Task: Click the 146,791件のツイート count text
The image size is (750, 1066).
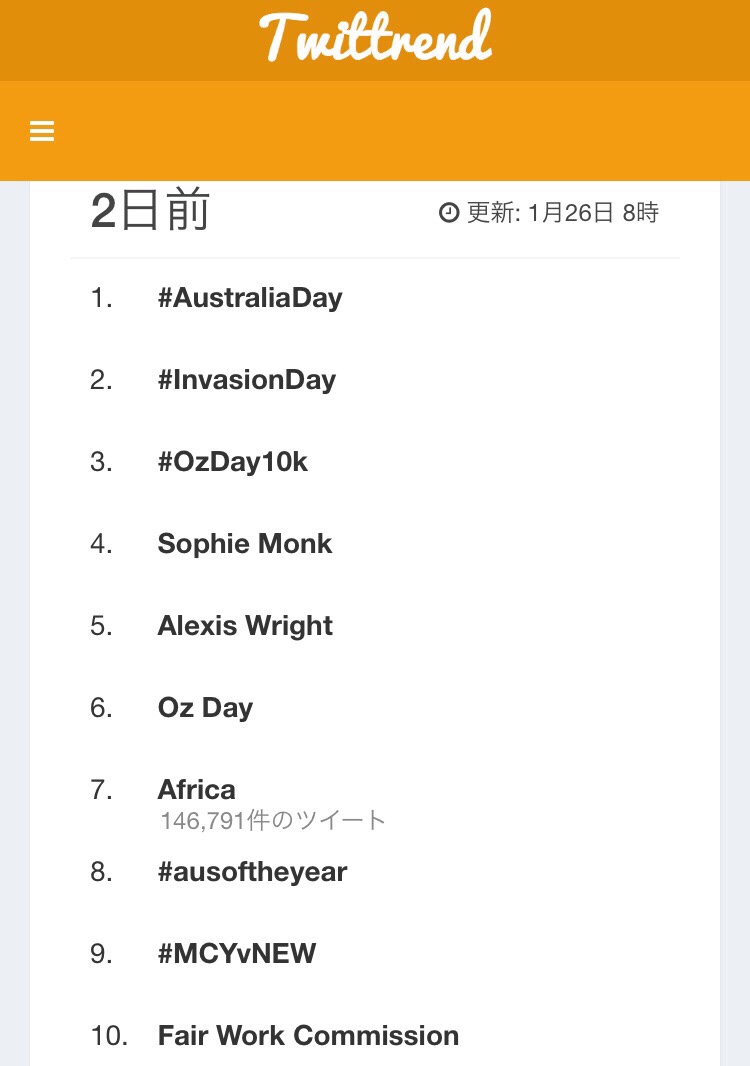Action: [x=273, y=821]
